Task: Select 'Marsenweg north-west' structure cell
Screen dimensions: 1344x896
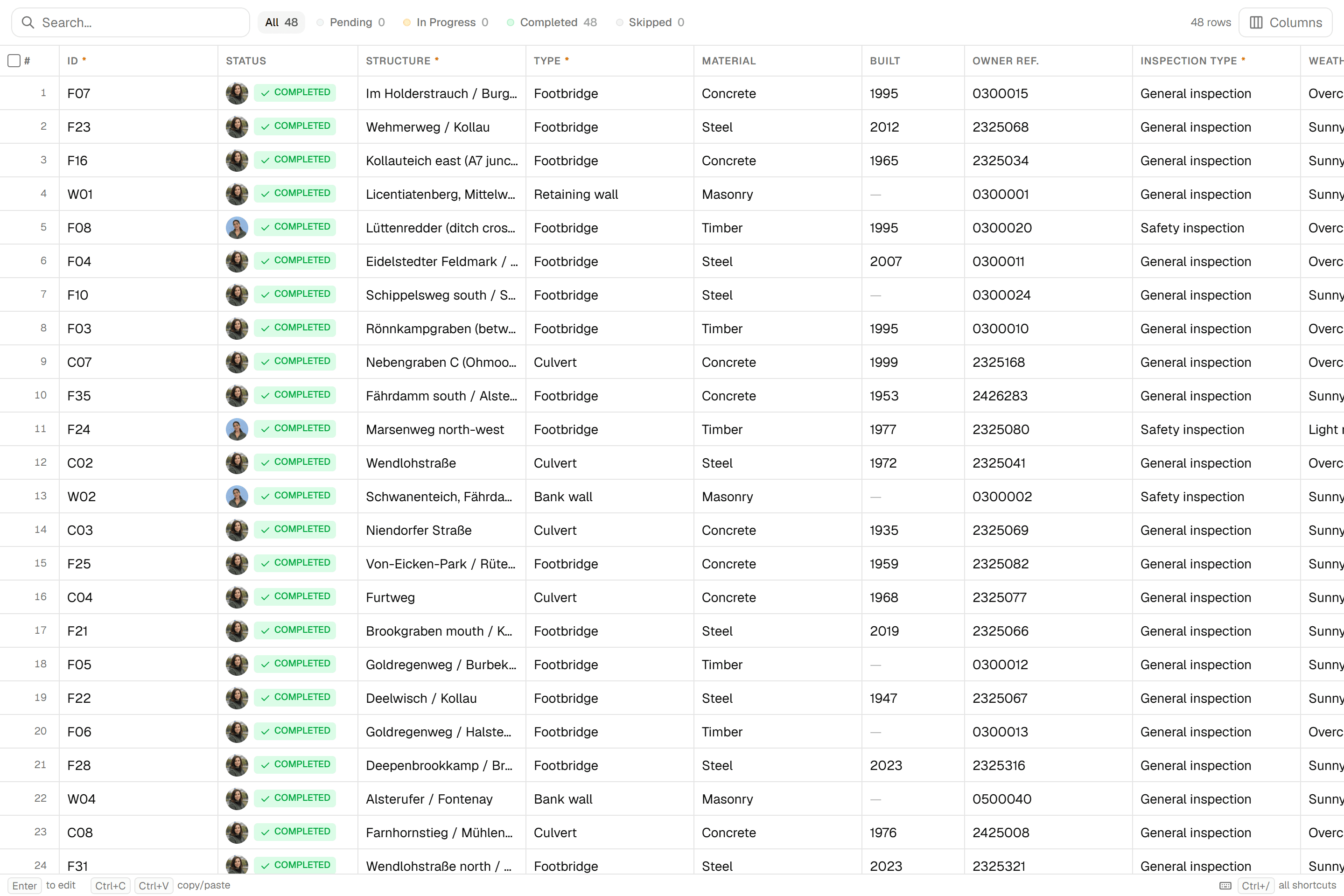Action: [442, 429]
